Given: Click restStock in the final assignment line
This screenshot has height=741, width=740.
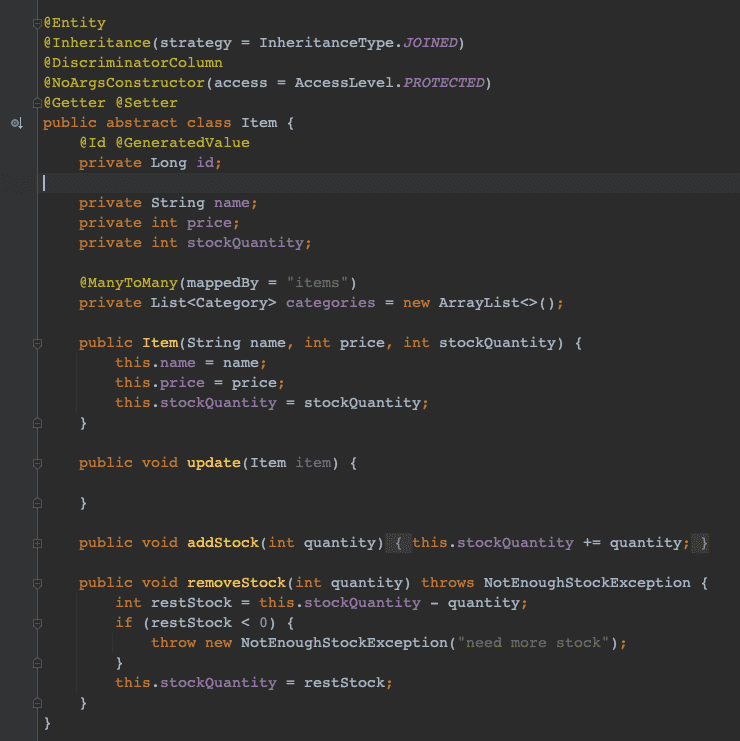Looking at the screenshot, I should tap(344, 683).
